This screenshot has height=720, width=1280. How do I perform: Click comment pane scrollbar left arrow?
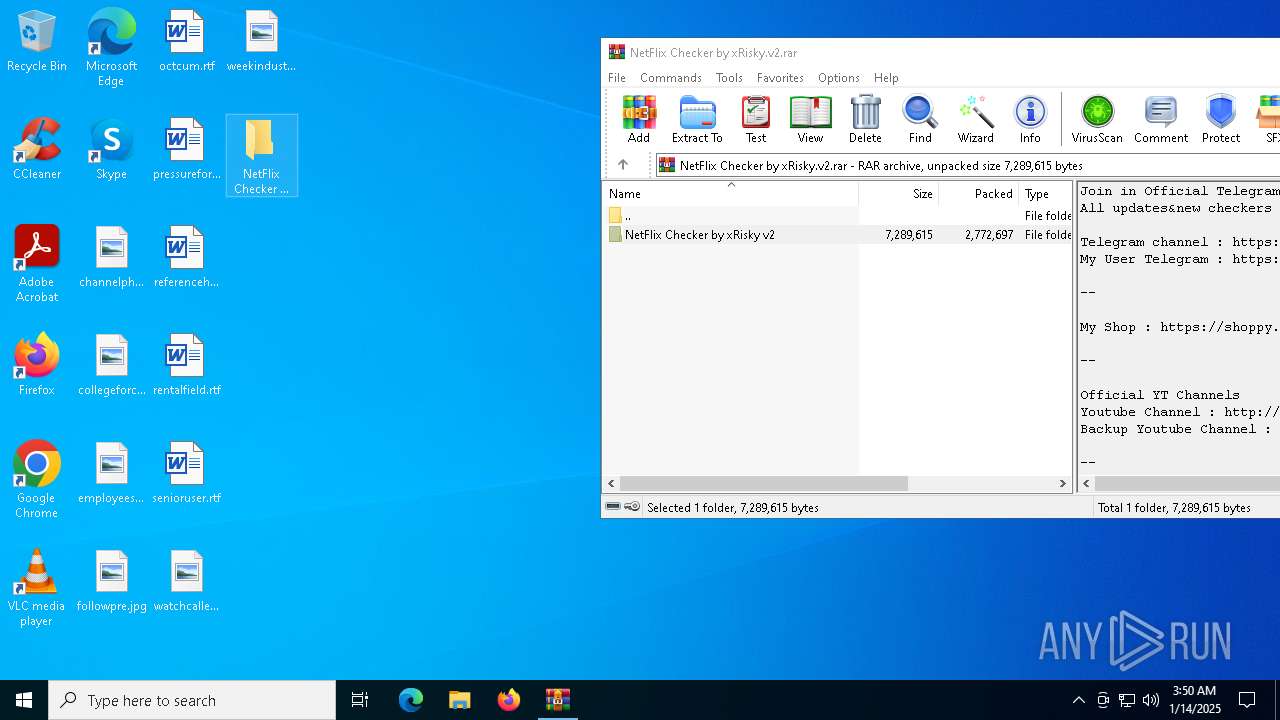click(x=1087, y=483)
